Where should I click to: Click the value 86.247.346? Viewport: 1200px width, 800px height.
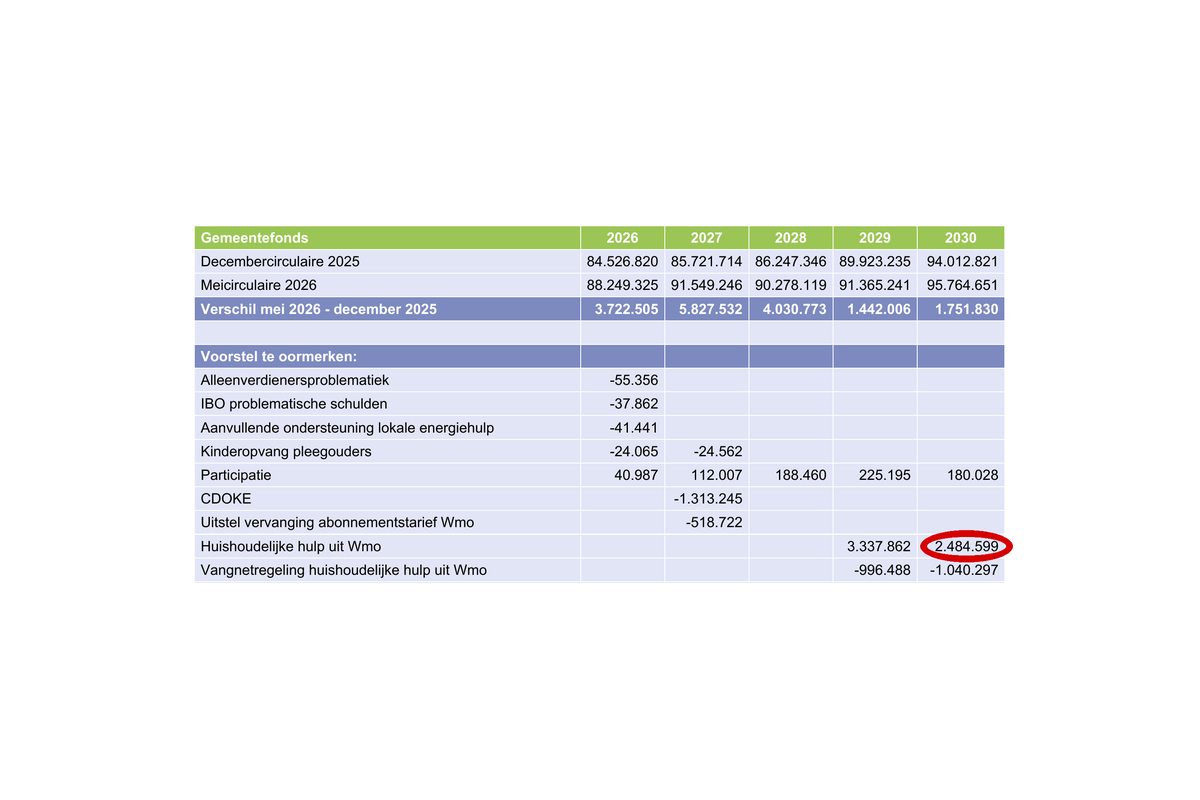pyautogui.click(x=790, y=262)
